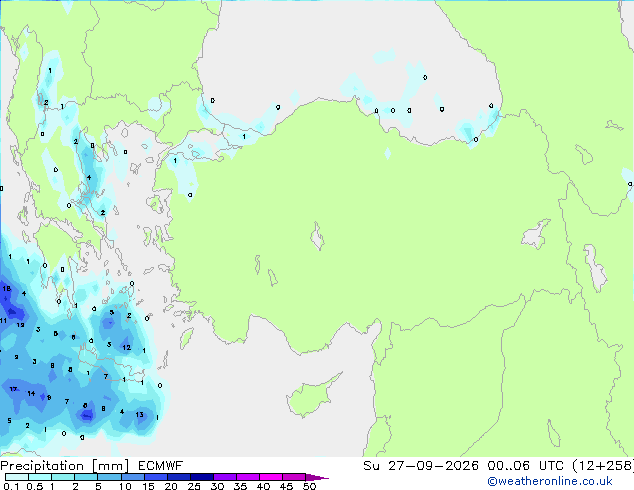The width and height of the screenshot is (634, 490).
Task: Select the 10 mm blue legend swatch
Action: pyautogui.click(x=133, y=477)
